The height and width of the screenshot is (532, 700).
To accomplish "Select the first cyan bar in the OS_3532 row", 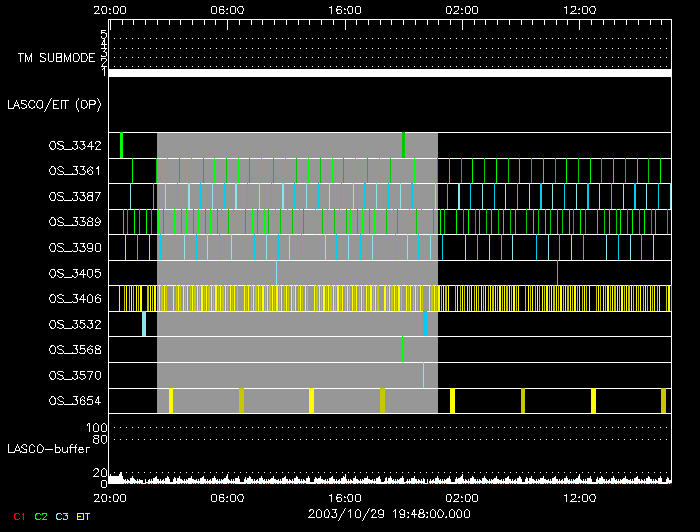I will tap(144, 323).
